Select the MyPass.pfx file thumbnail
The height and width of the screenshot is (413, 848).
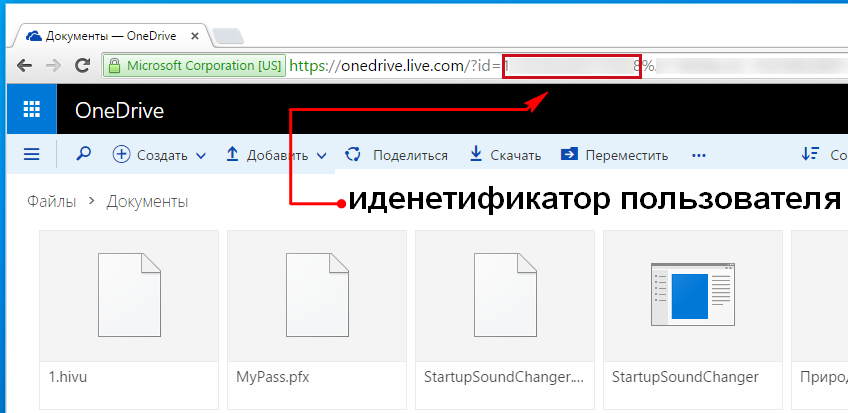[x=317, y=295]
